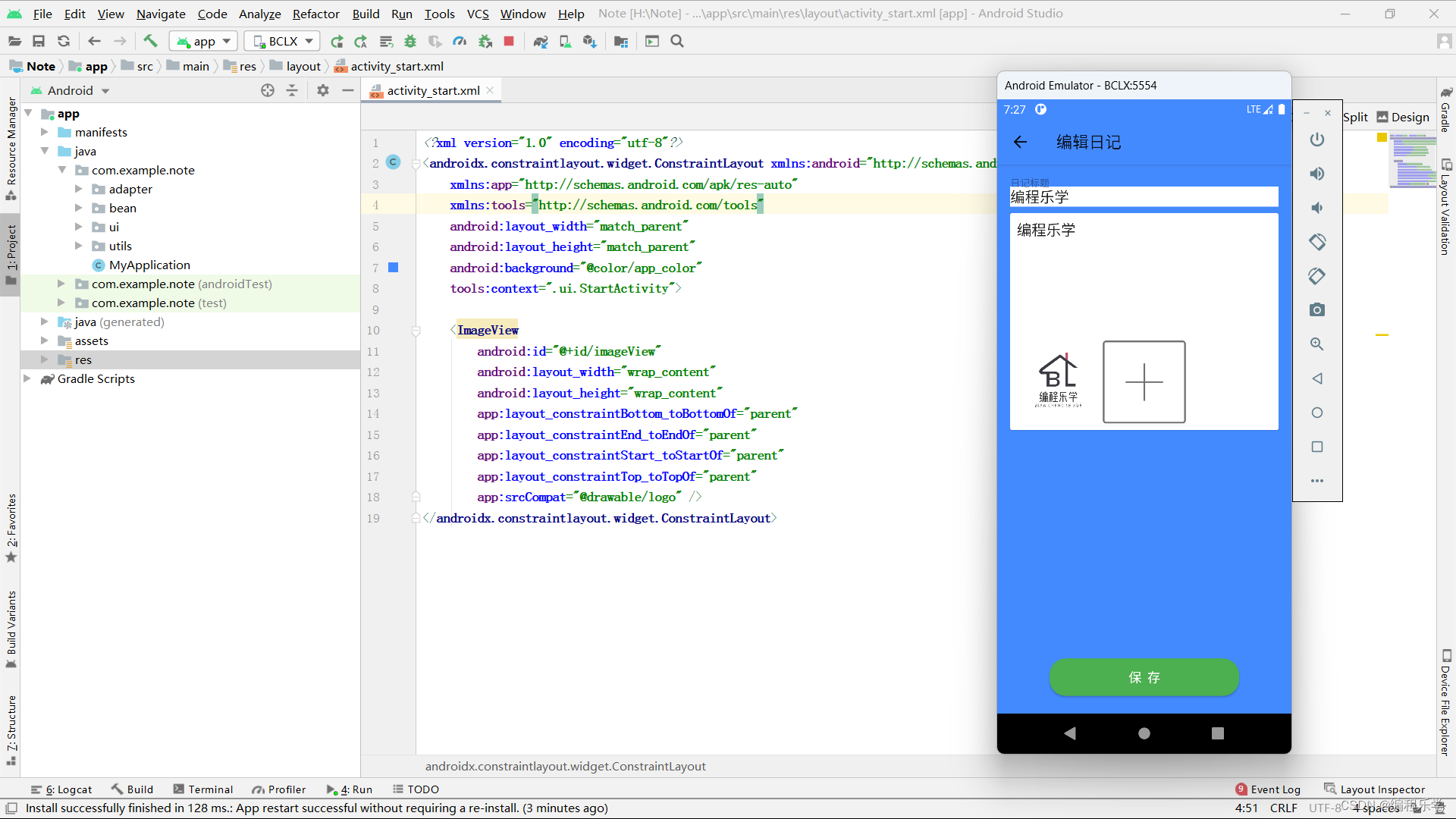
Task: Toggle the bookmark gutter square on line 7
Action: pyautogui.click(x=394, y=268)
